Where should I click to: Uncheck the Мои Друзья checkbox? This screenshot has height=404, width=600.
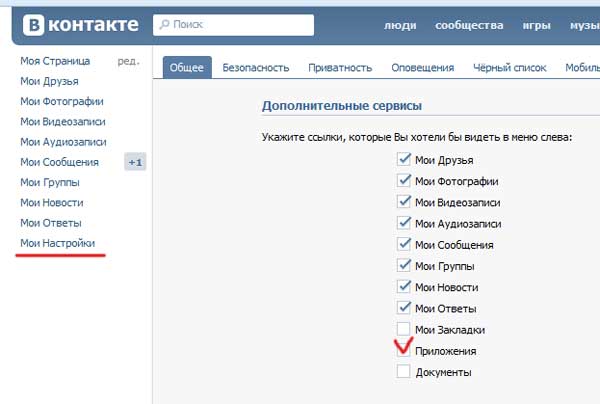(404, 160)
